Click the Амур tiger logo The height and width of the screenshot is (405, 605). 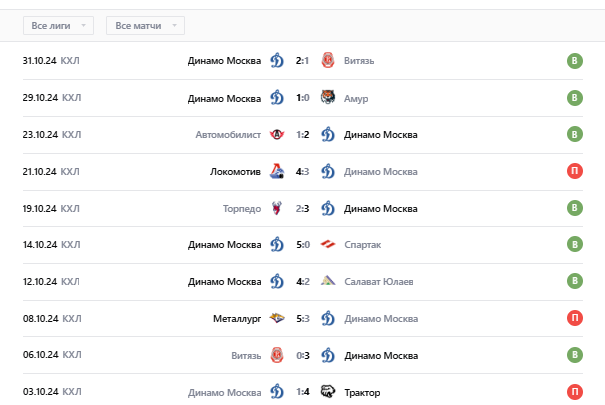[327, 98]
